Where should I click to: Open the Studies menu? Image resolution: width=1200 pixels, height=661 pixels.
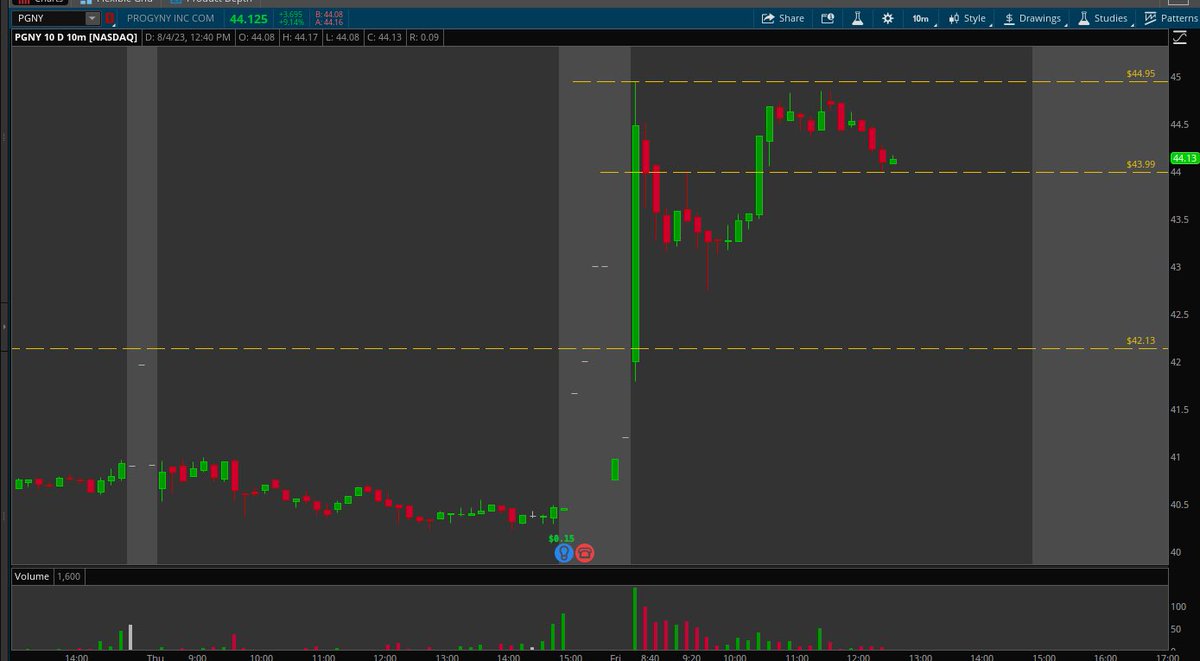click(x=1102, y=18)
